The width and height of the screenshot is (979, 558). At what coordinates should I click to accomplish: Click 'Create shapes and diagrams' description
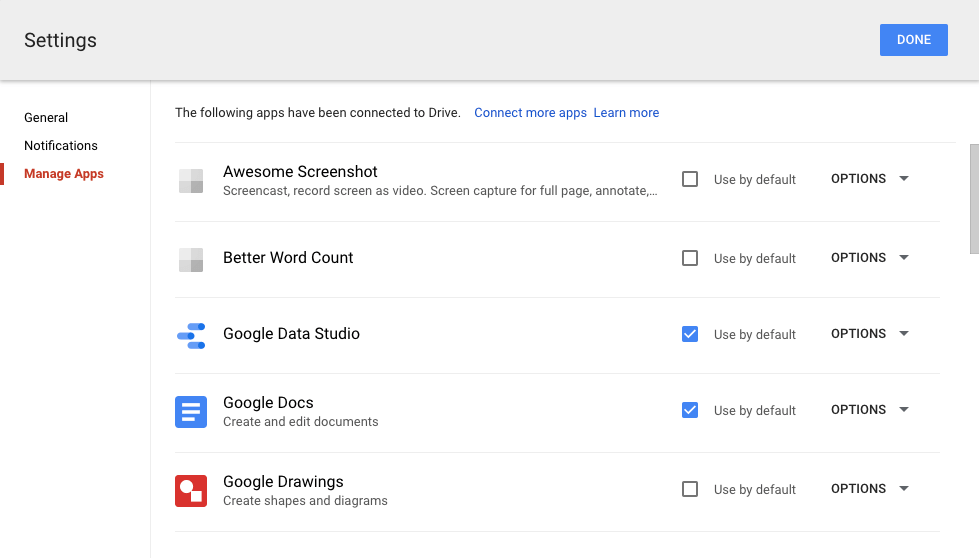[x=305, y=501]
